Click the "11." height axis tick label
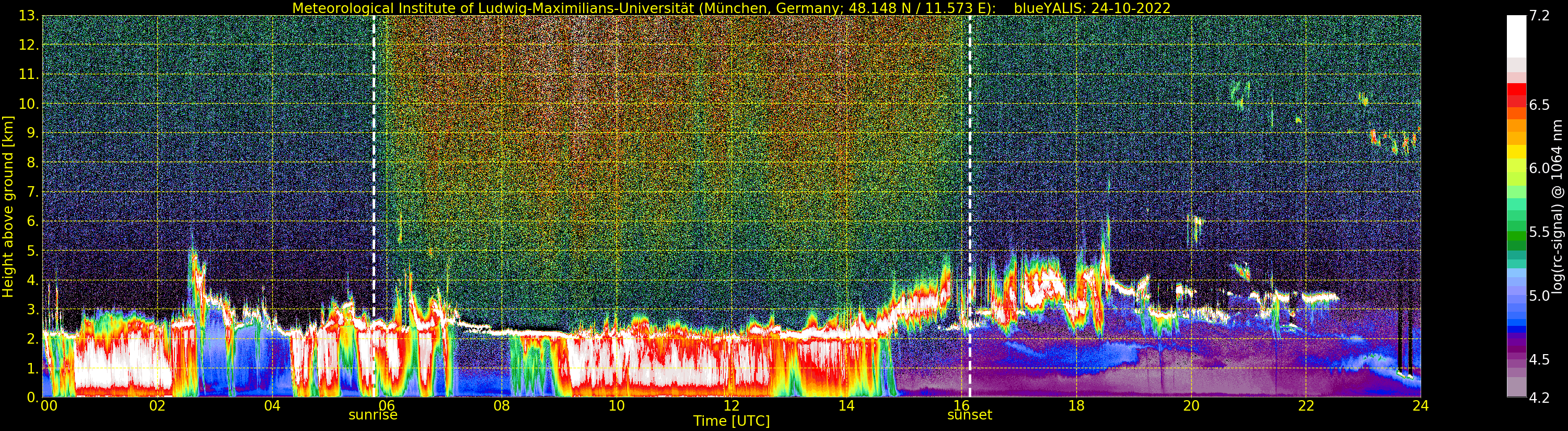 click(29, 74)
